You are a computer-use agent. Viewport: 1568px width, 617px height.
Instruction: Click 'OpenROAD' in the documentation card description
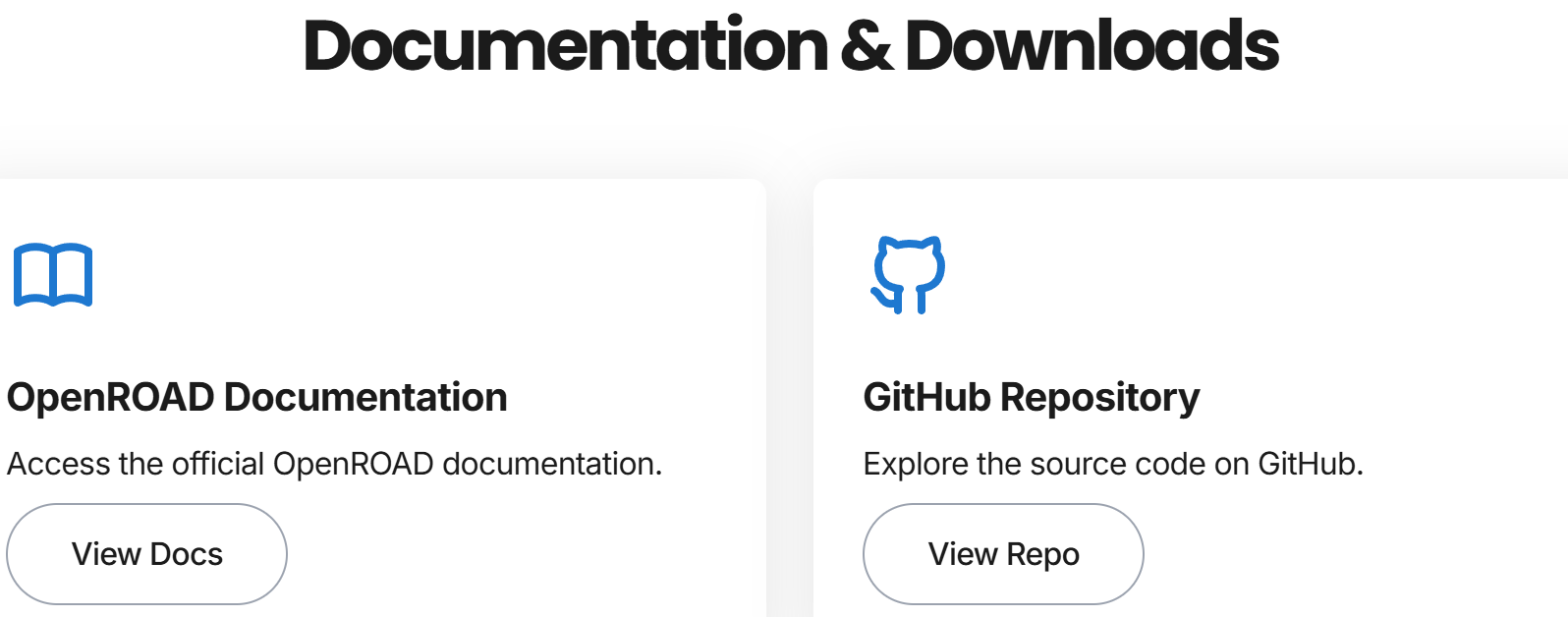click(x=354, y=464)
